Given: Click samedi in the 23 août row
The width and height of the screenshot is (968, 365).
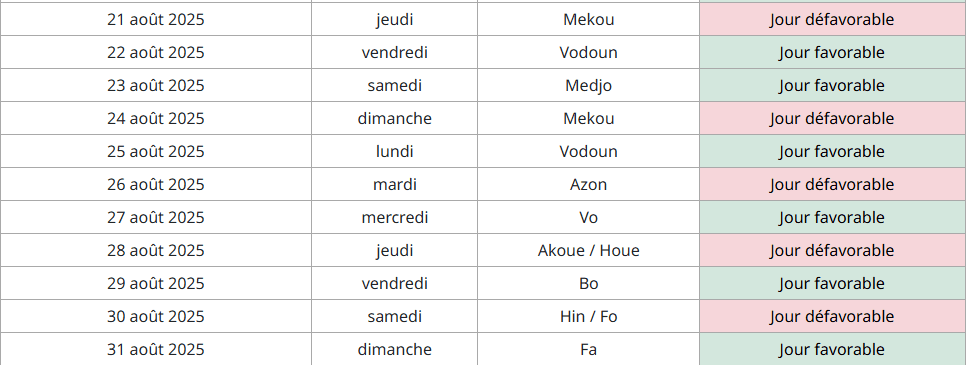Looking at the screenshot, I should pyautogui.click(x=394, y=85).
